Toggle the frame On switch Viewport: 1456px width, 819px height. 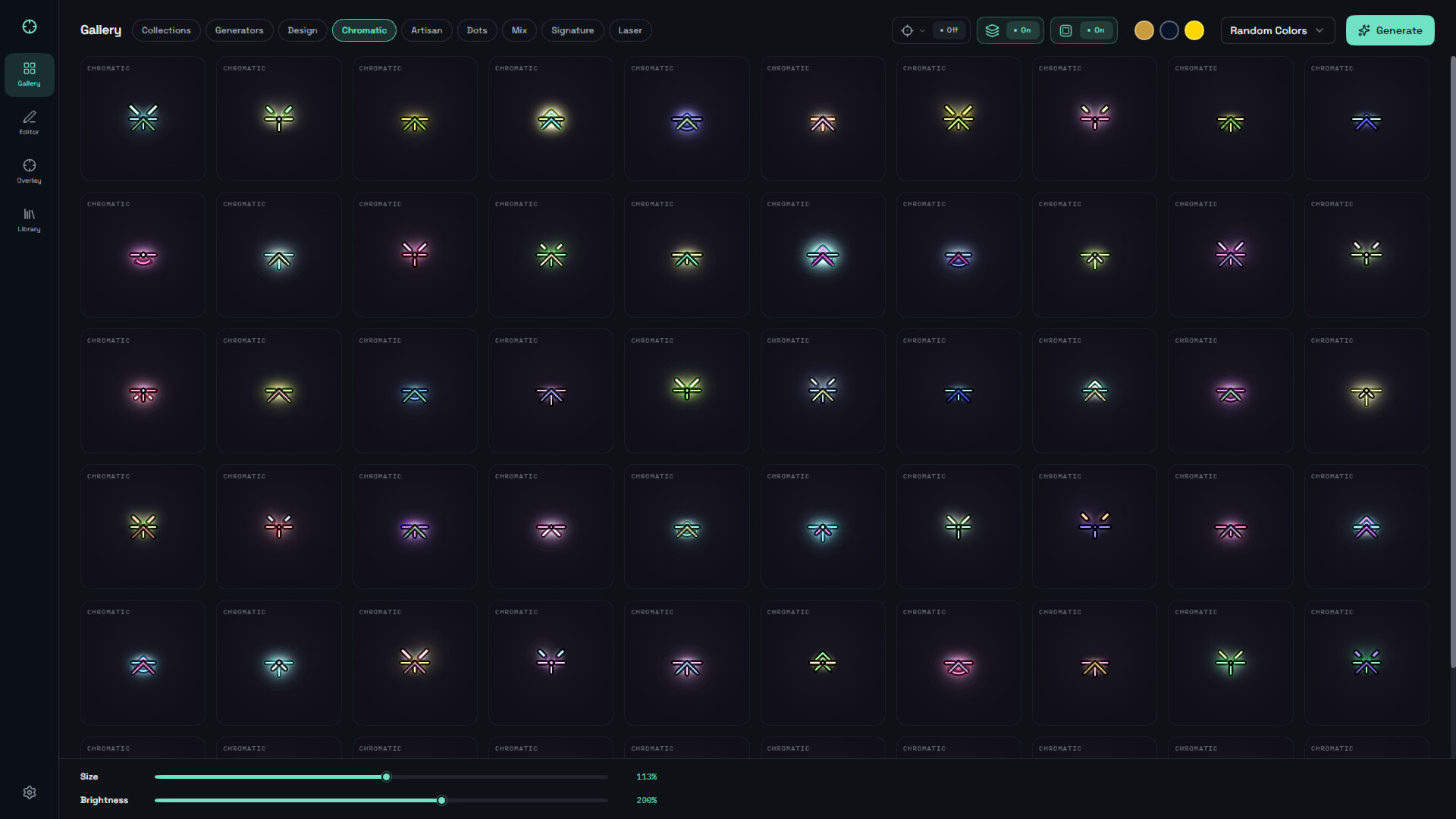pyautogui.click(x=1096, y=30)
